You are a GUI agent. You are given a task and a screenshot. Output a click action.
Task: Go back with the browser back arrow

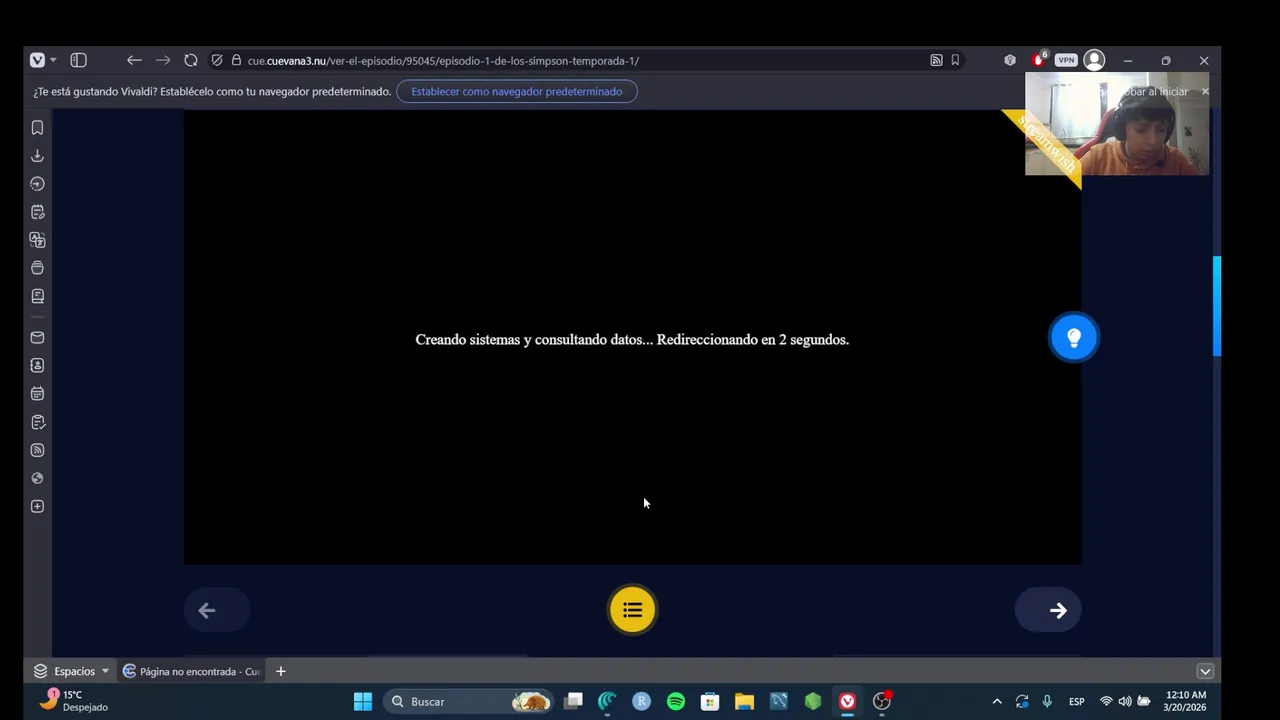coord(134,60)
